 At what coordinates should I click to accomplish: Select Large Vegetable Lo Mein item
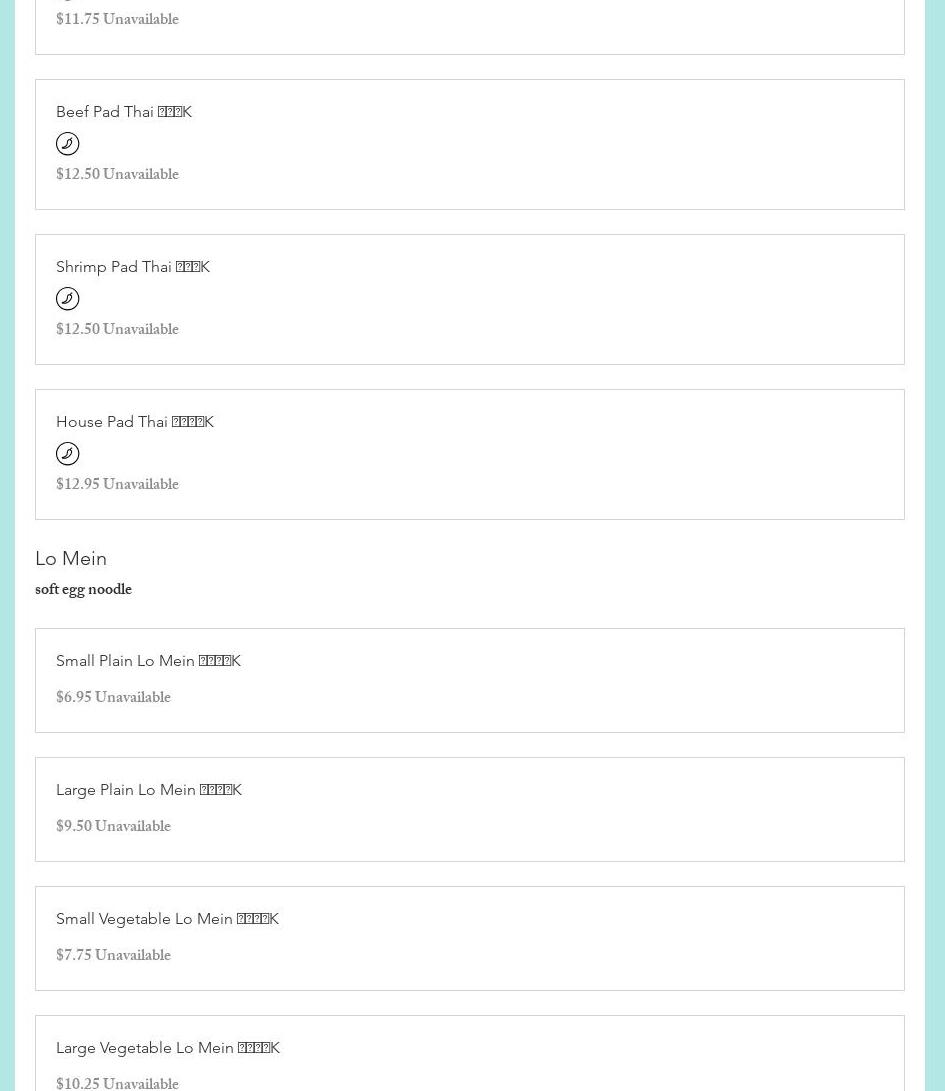470,1053
